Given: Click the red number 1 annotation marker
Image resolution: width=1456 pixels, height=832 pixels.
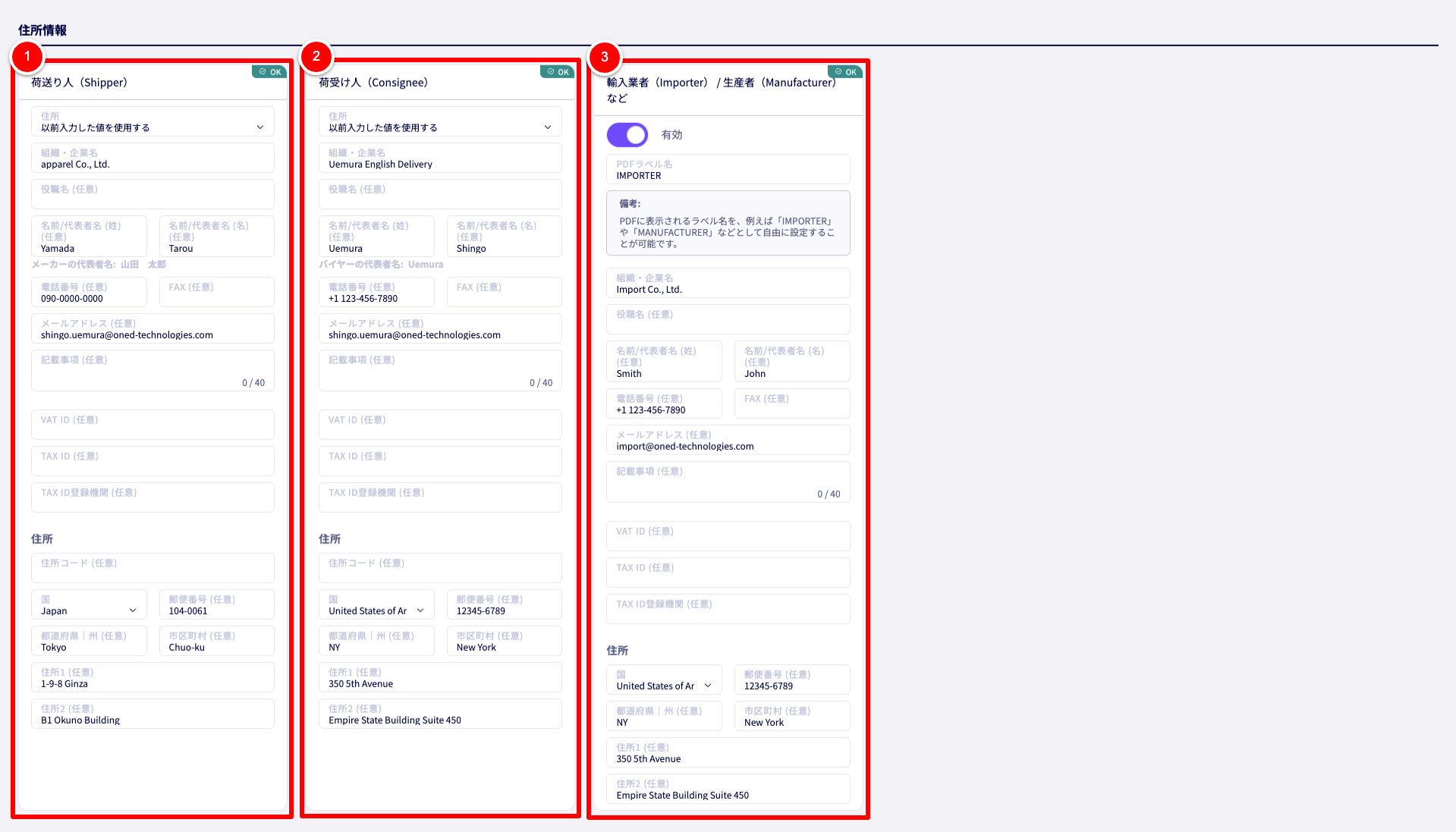Looking at the screenshot, I should coord(27,56).
